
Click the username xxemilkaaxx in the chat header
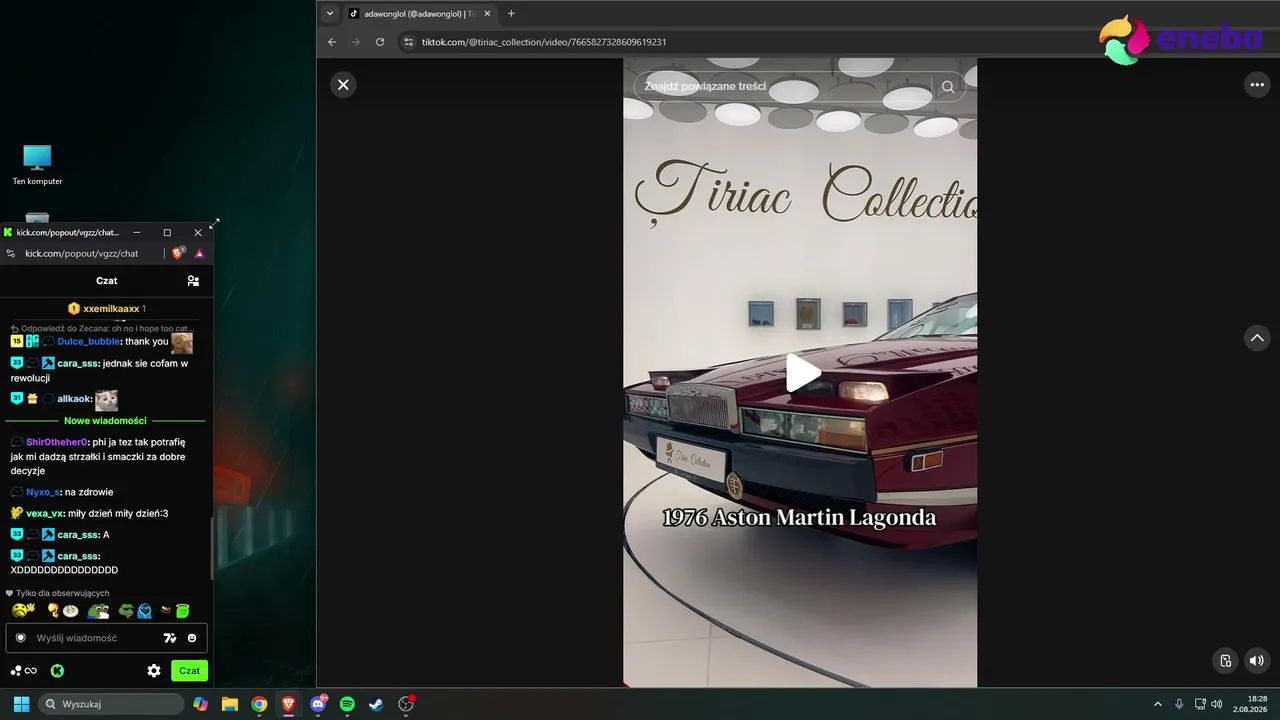(x=111, y=309)
